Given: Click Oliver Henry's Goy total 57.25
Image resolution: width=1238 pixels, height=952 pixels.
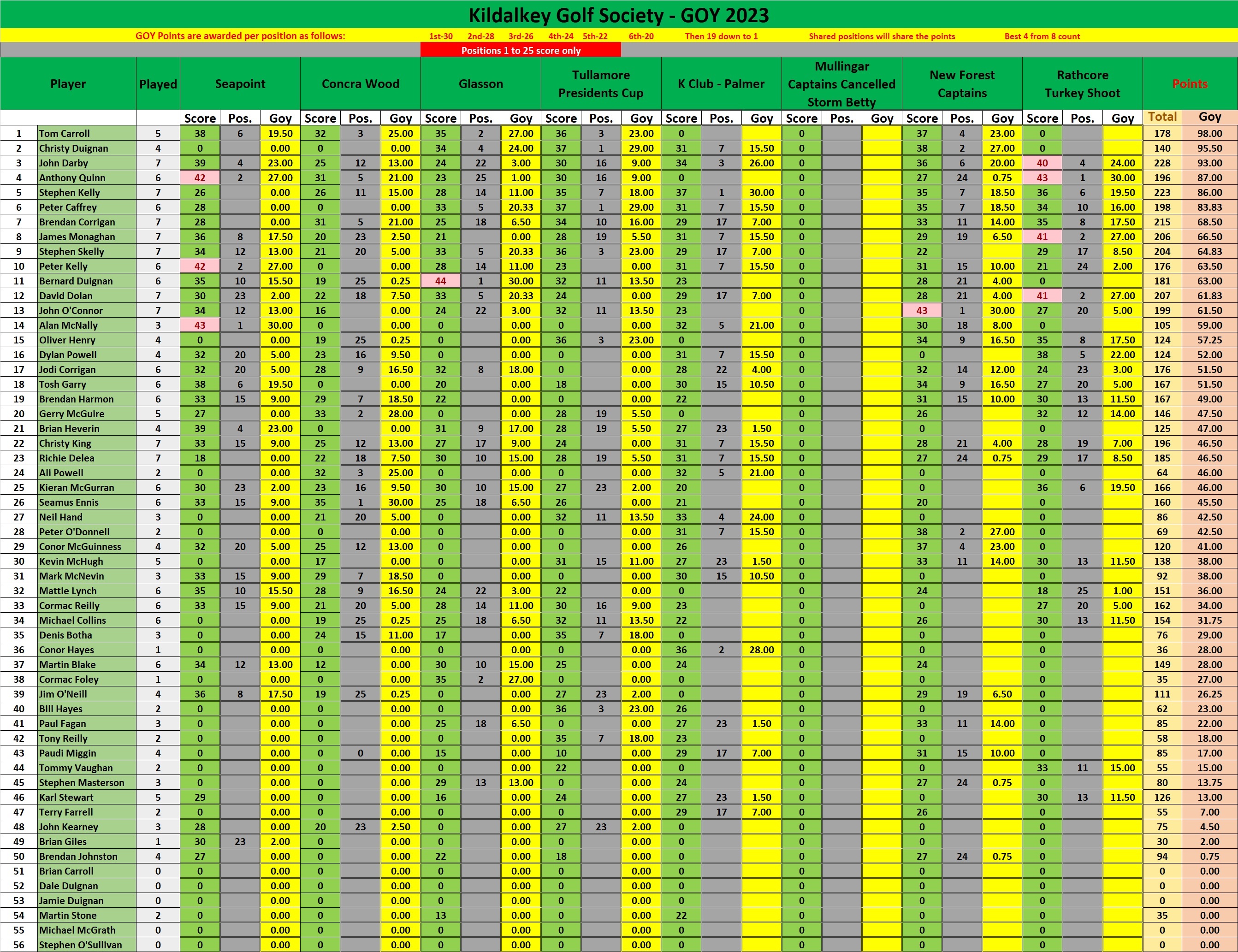Looking at the screenshot, I should pyautogui.click(x=1210, y=340).
